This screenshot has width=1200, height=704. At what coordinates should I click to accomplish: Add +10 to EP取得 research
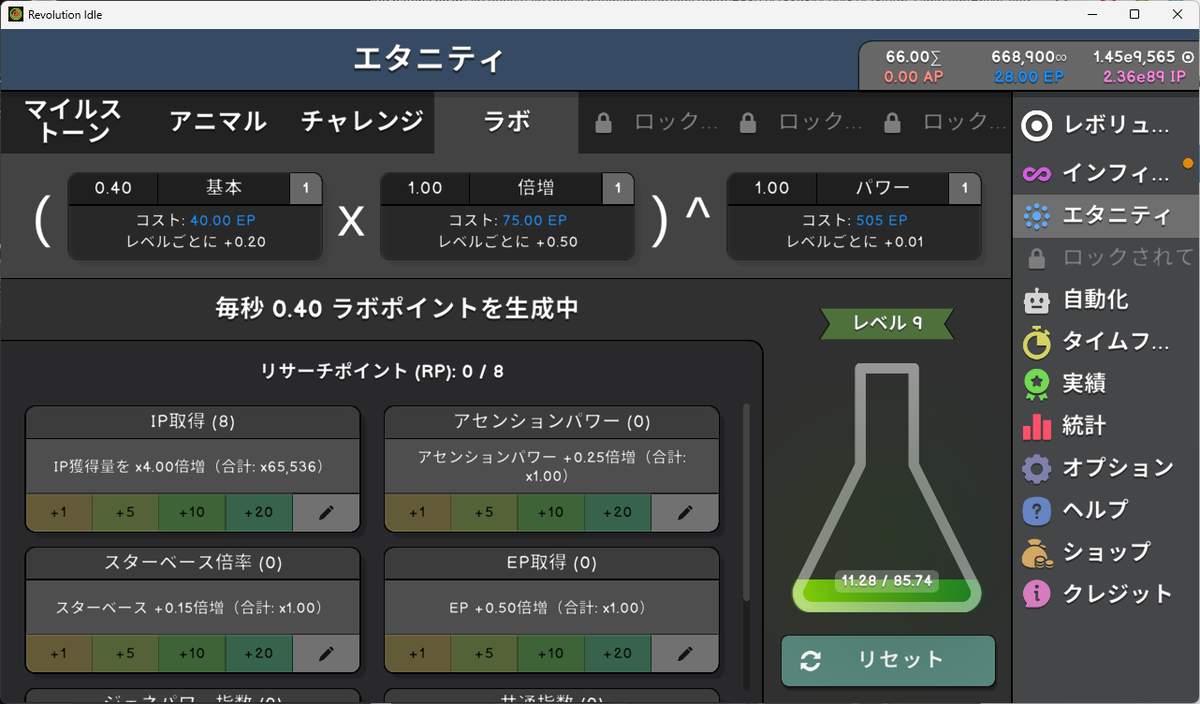coord(551,653)
